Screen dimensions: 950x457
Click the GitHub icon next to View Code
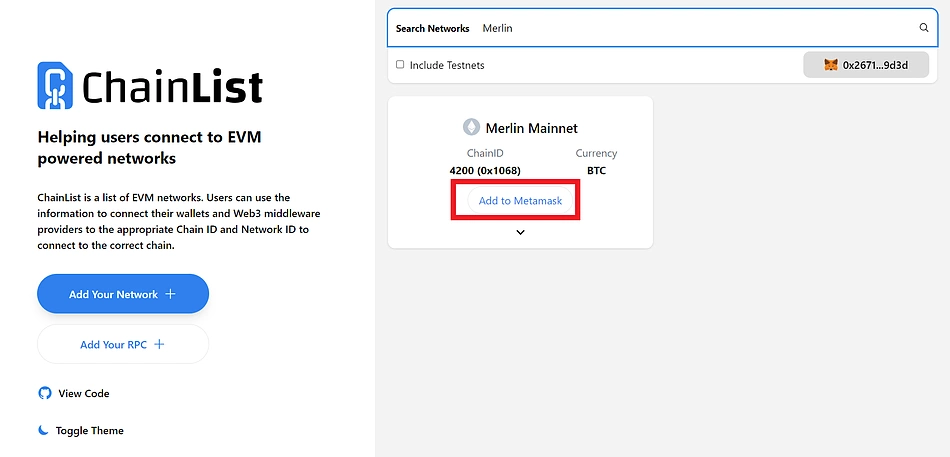44,393
